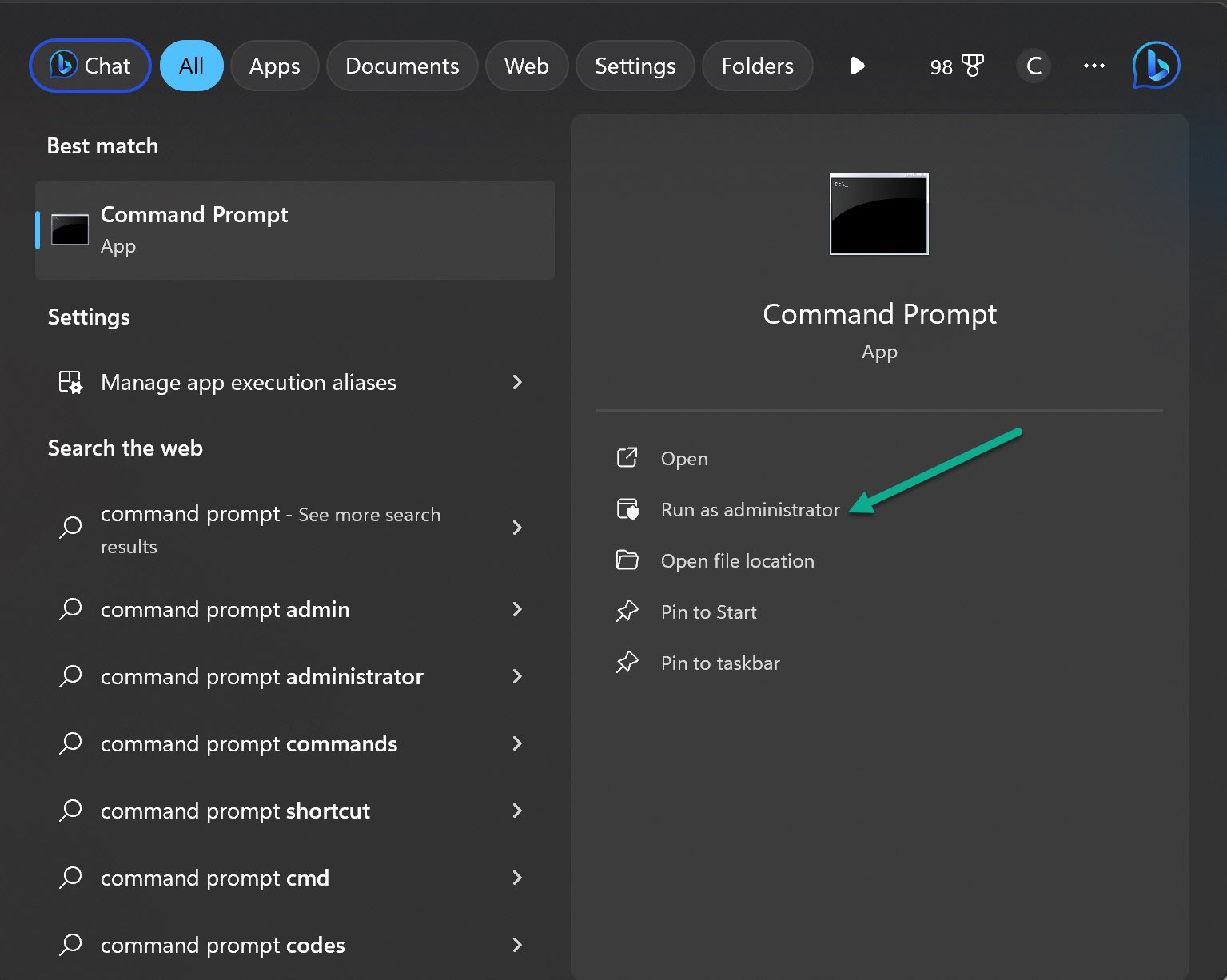Switch to the Settings filter tab
Viewport: 1227px width, 980px height.
[635, 66]
